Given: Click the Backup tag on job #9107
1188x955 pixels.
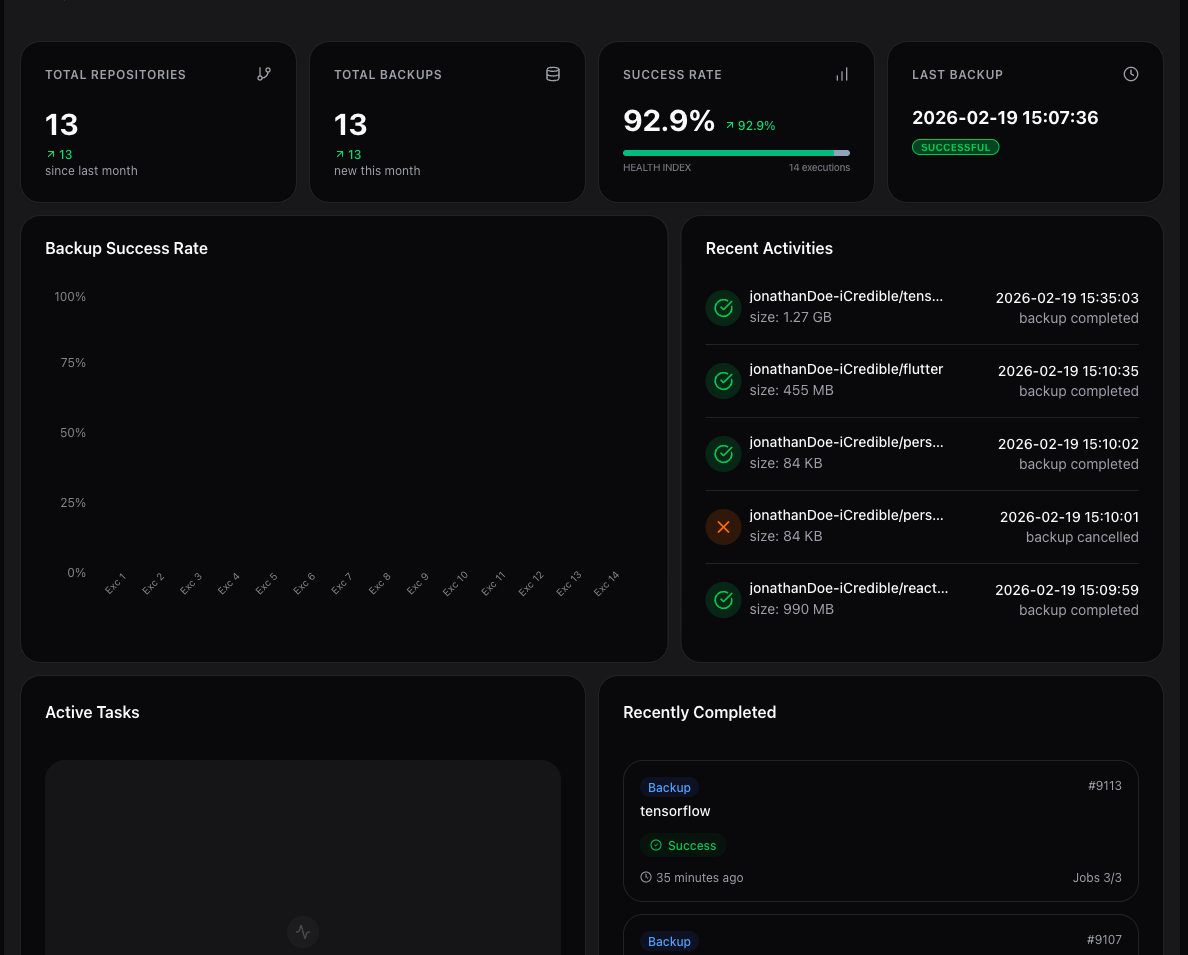Looking at the screenshot, I should 669,941.
